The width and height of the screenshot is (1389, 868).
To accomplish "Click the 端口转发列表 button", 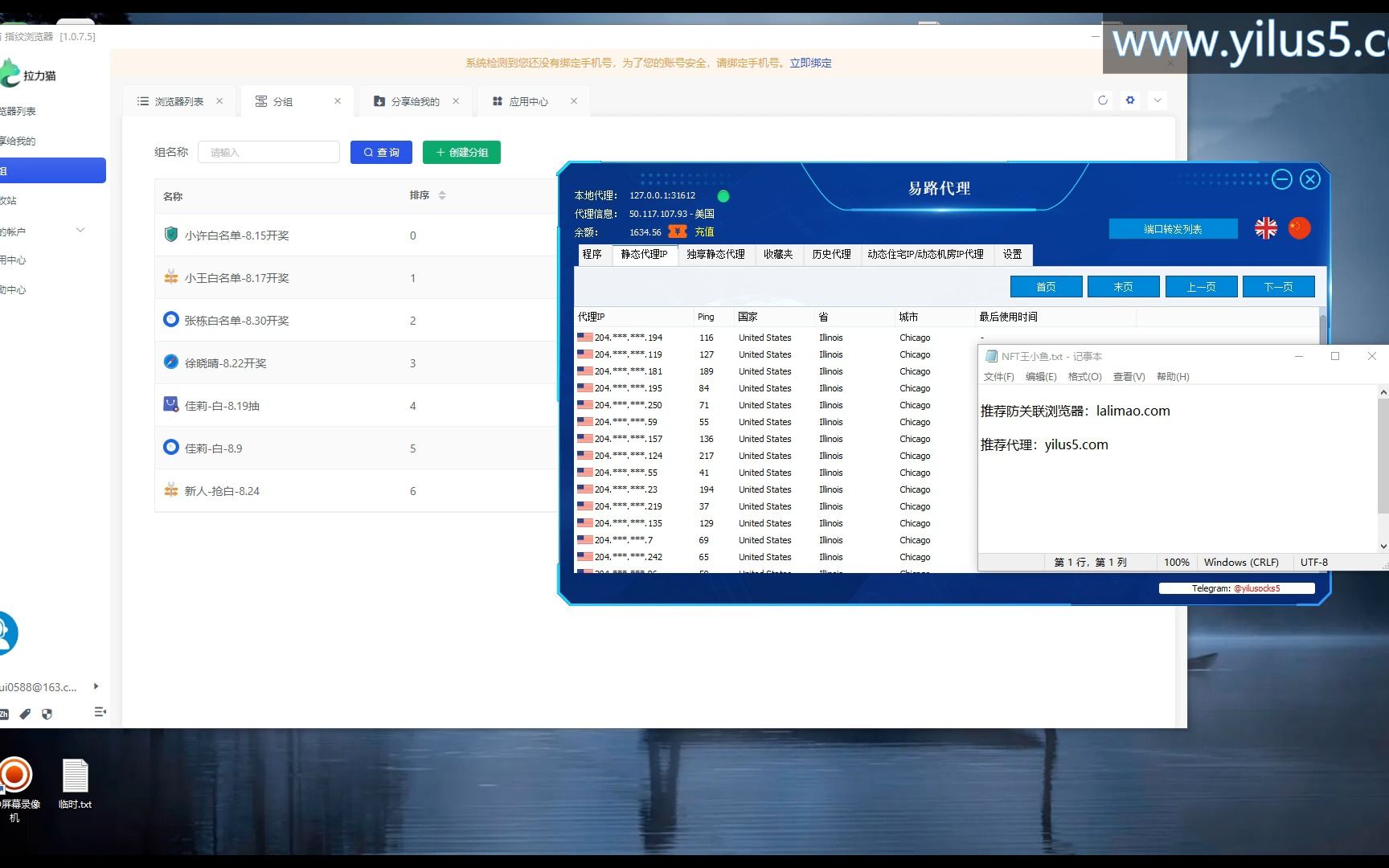I will [1173, 229].
